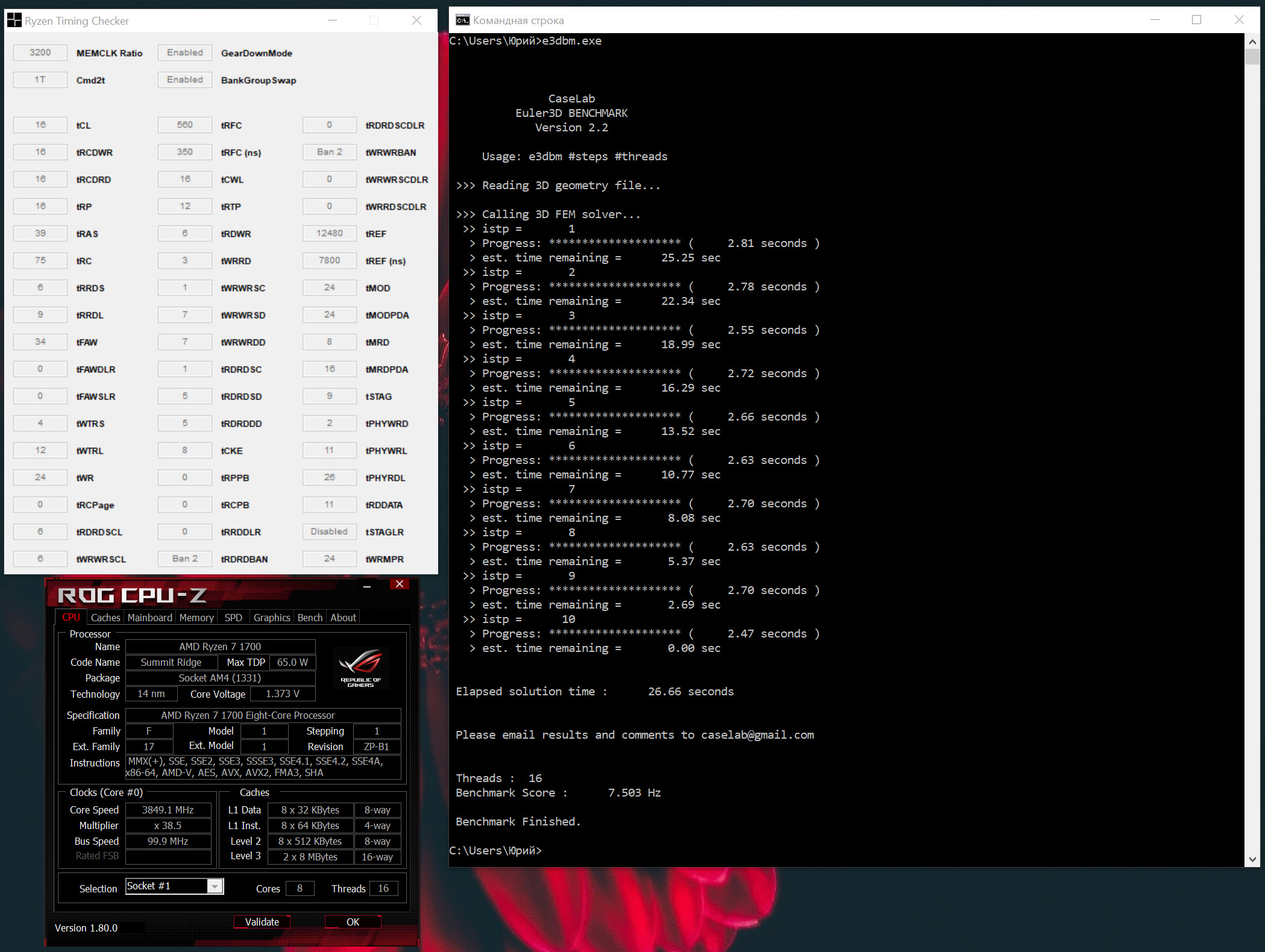Viewport: 1265px width, 952px height.
Task: Click the console scrollbar down arrow
Action: pyautogui.click(x=1252, y=859)
